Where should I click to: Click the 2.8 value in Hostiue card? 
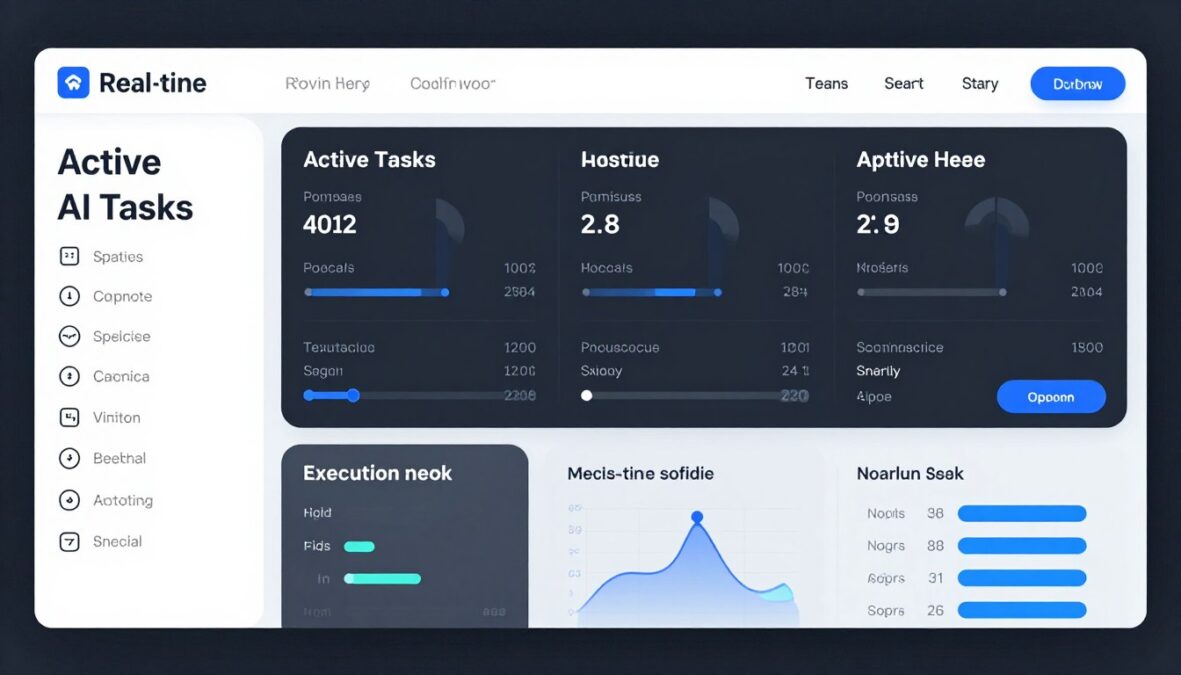point(600,224)
